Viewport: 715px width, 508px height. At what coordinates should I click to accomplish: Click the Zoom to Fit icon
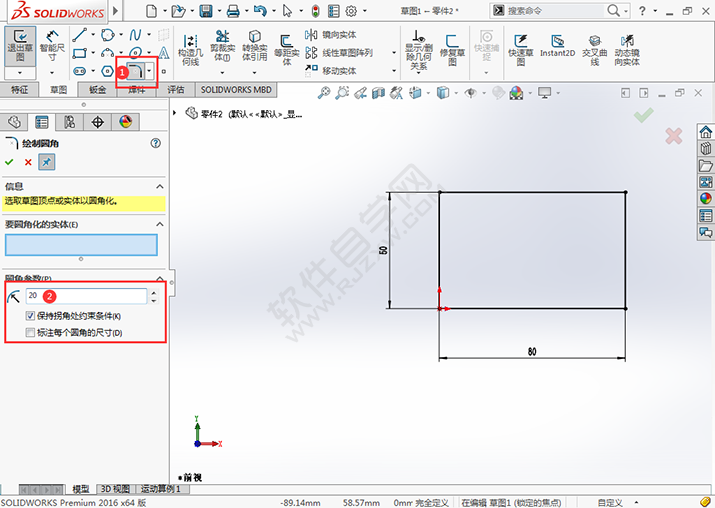(324, 93)
